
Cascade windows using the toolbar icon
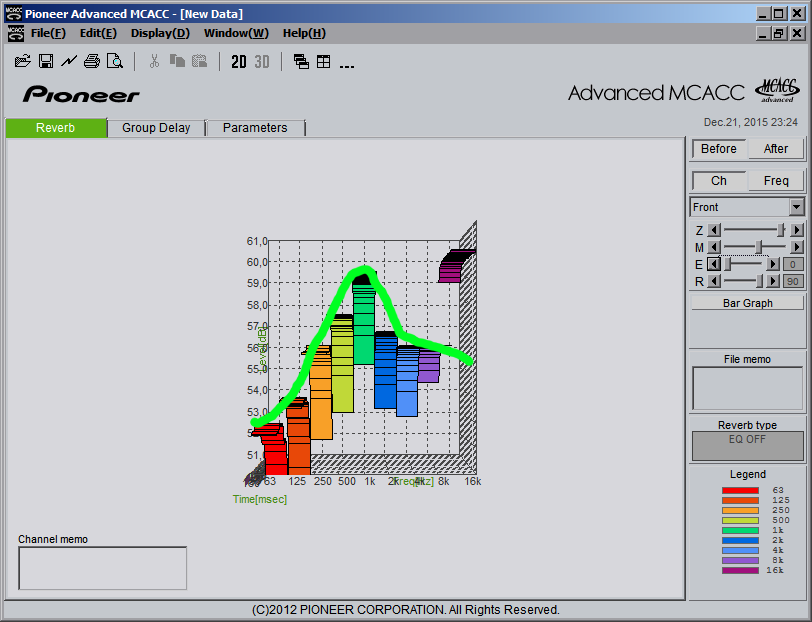tap(301, 62)
